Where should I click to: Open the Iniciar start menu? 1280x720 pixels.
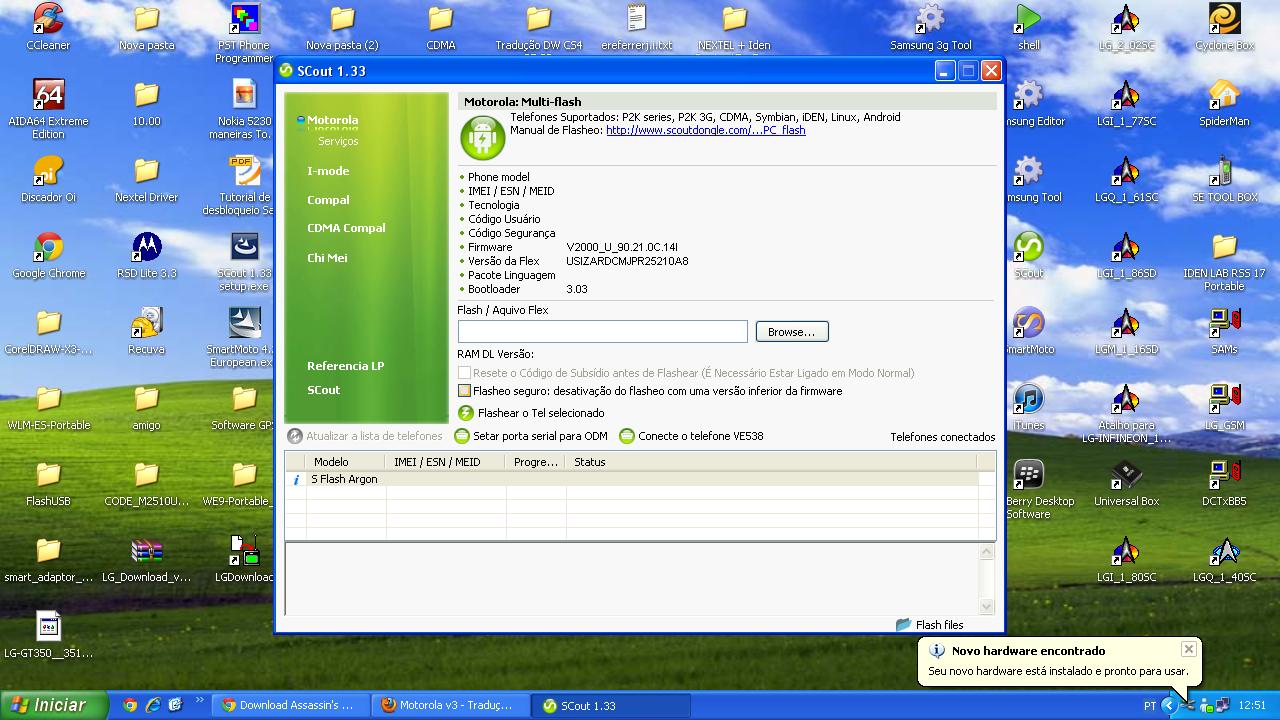(53, 705)
